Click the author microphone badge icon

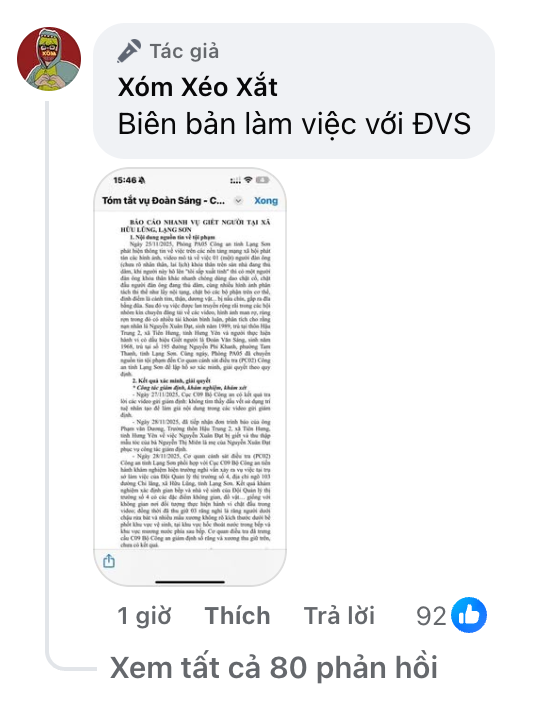click(x=129, y=51)
